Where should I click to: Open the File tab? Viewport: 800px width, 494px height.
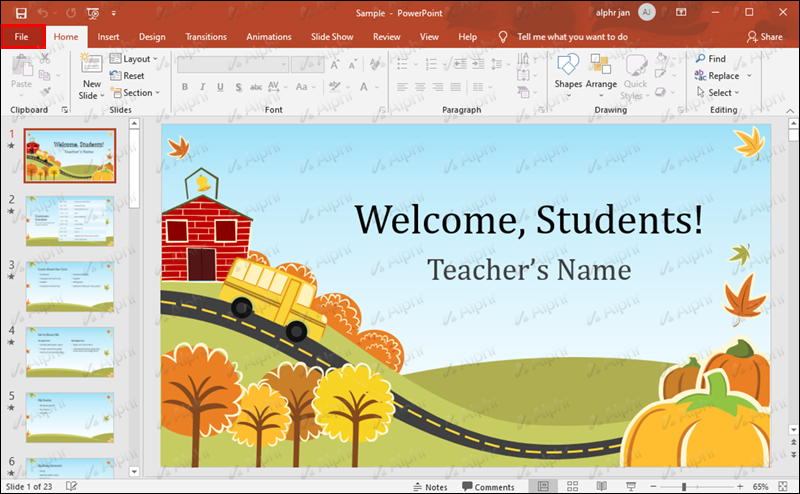[22, 37]
